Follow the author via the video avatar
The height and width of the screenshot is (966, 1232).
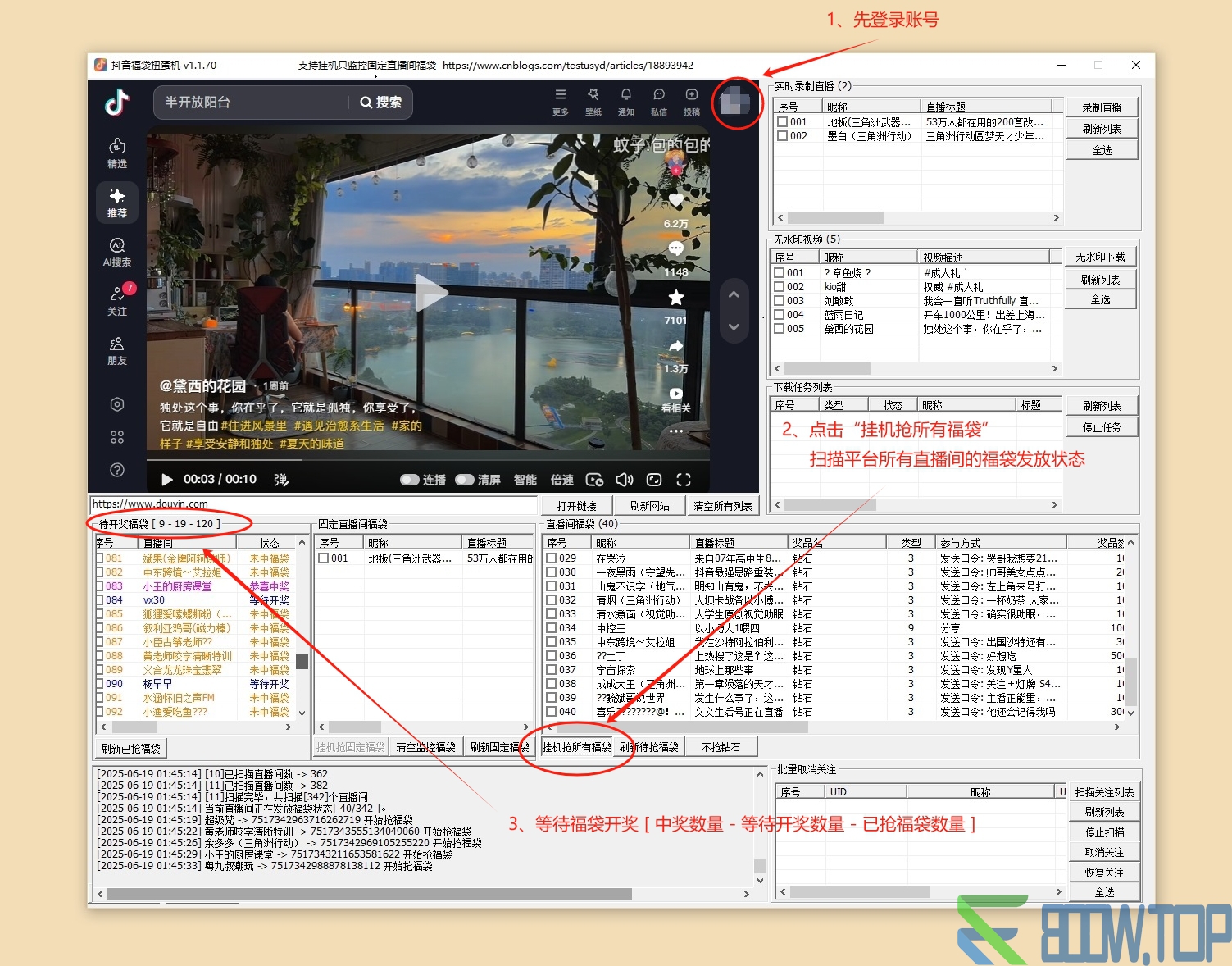coord(676,162)
